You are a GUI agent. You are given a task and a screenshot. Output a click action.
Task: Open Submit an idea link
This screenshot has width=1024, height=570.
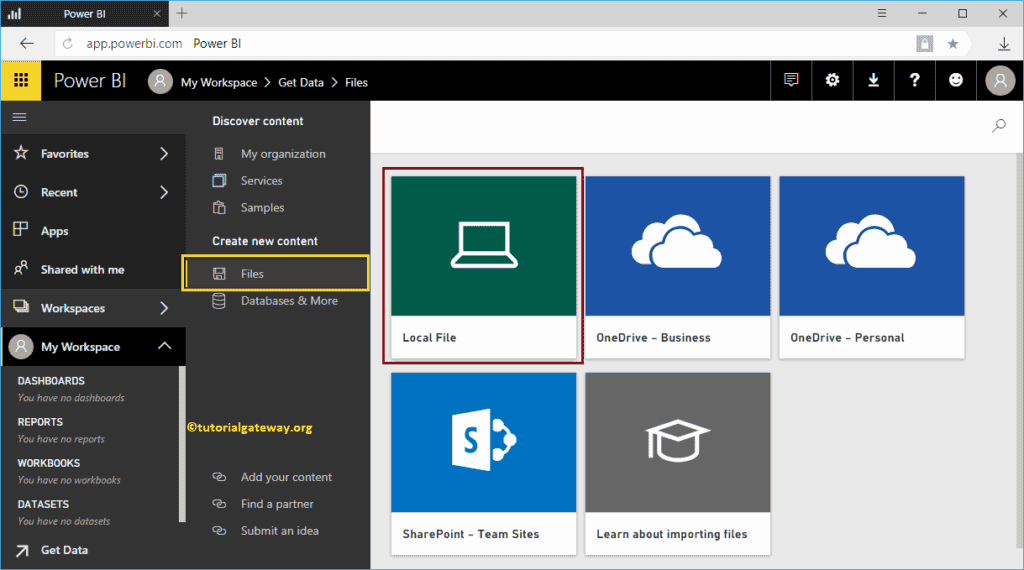tap(280, 531)
